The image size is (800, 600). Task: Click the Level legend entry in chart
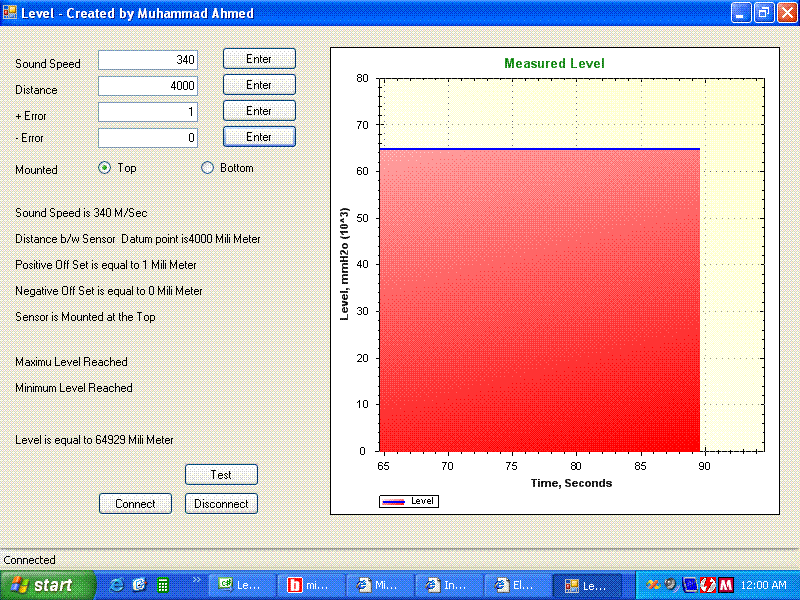pyautogui.click(x=409, y=502)
